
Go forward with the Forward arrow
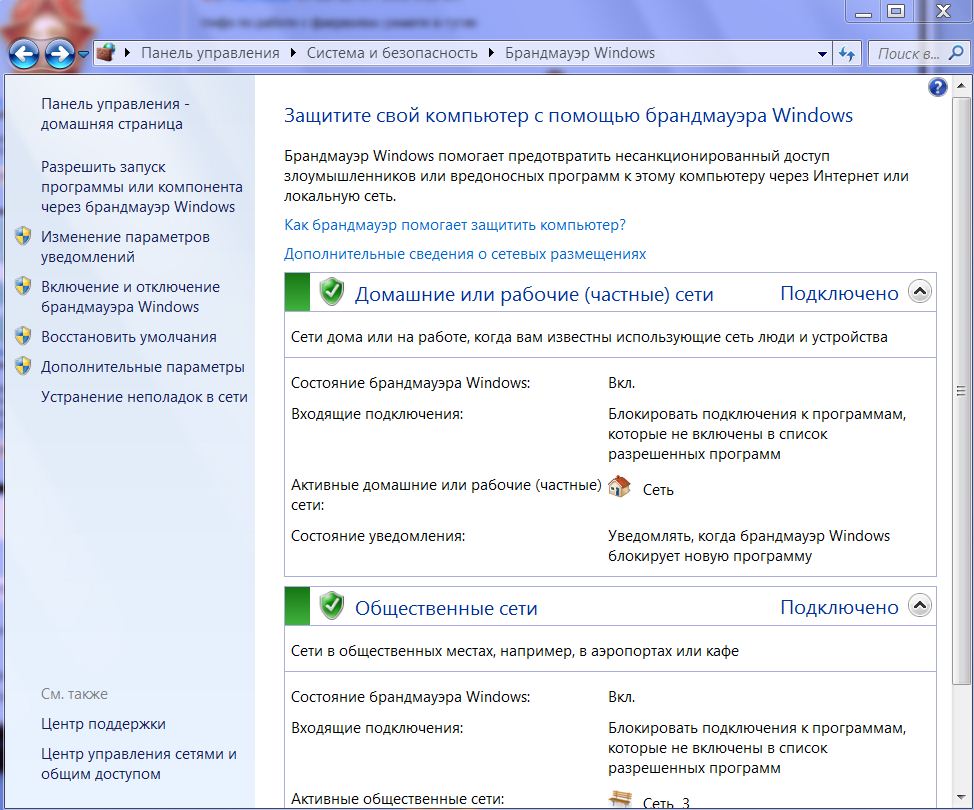[x=60, y=54]
